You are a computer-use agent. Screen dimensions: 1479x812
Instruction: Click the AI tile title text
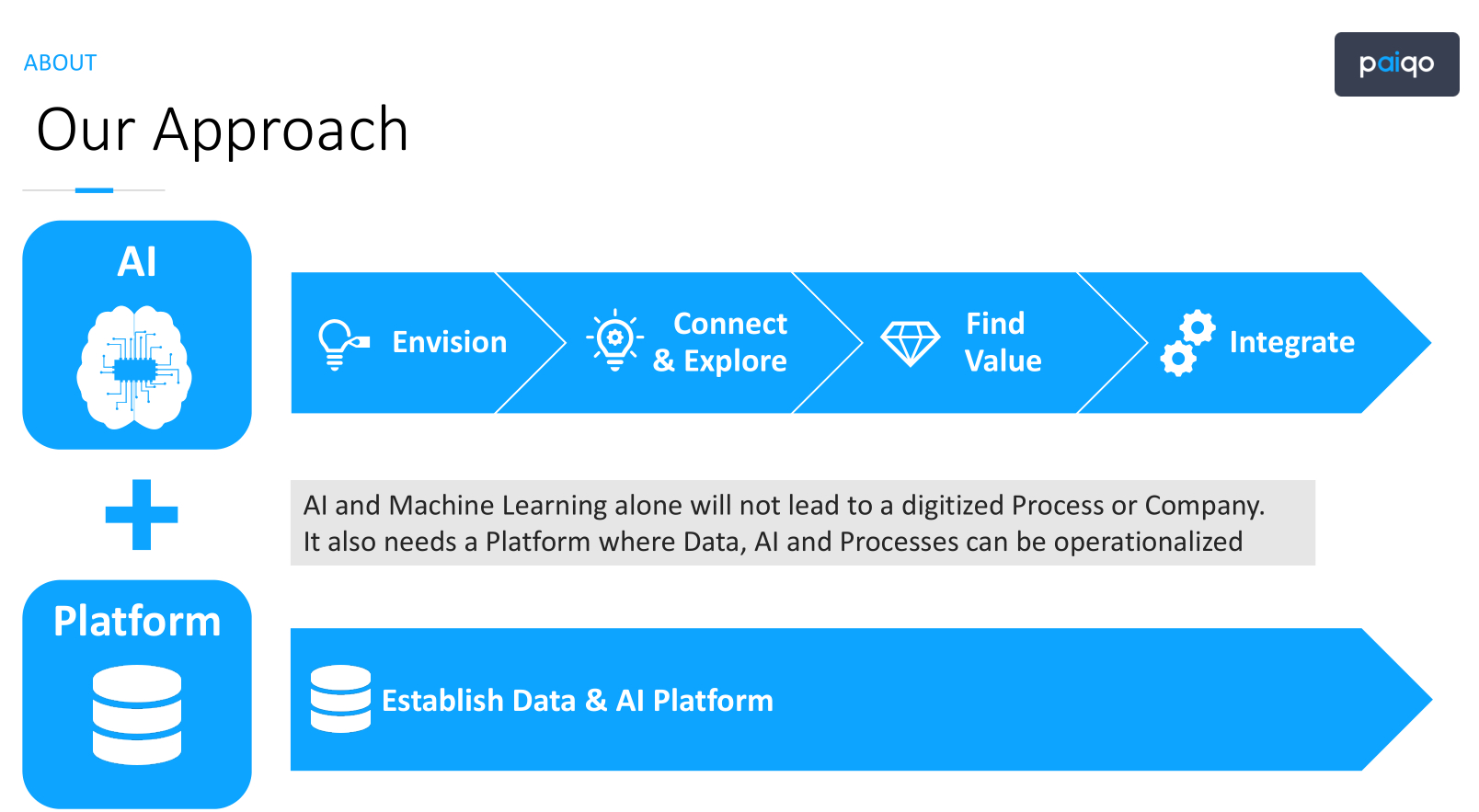click(137, 262)
